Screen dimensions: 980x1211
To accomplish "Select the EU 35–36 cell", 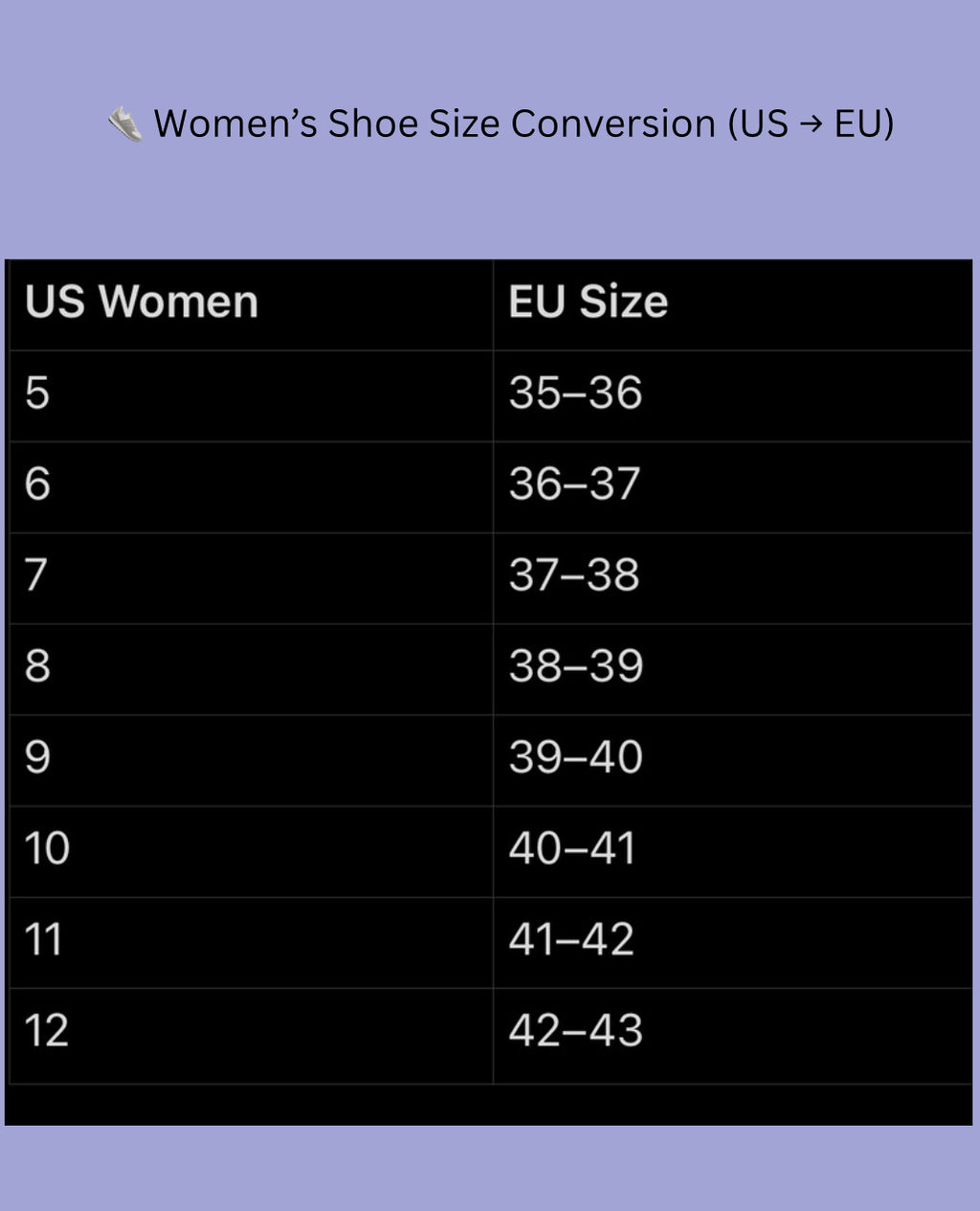I will coord(575,393).
